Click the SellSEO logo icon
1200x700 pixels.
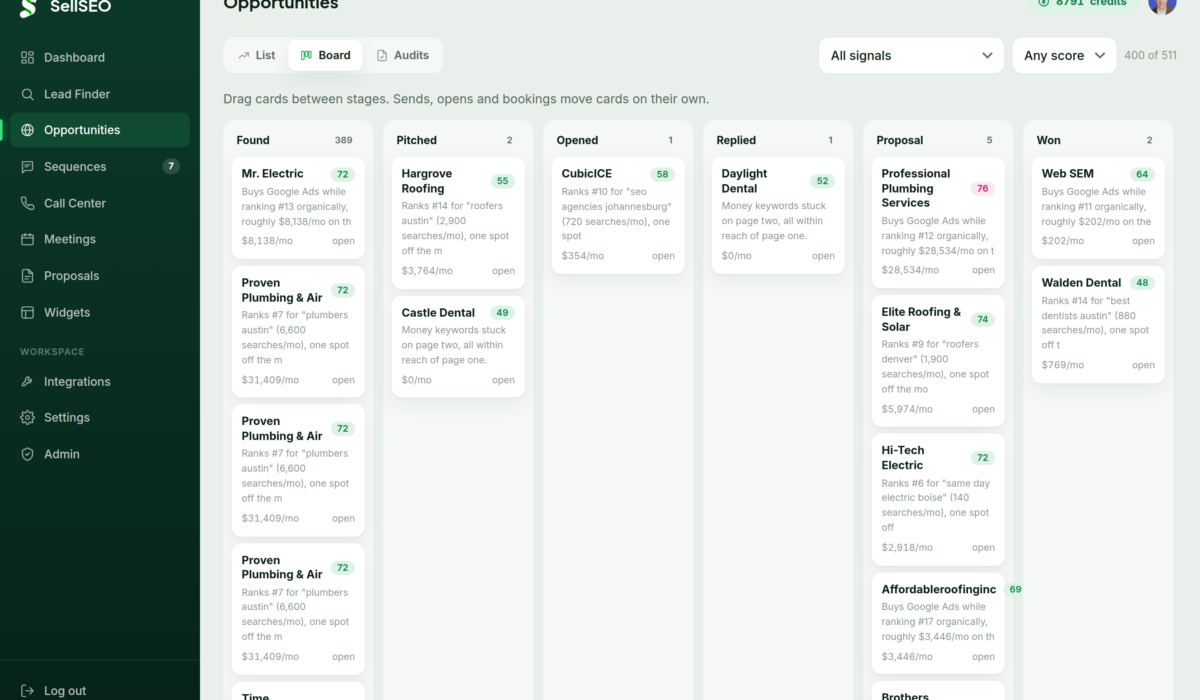[28, 6]
